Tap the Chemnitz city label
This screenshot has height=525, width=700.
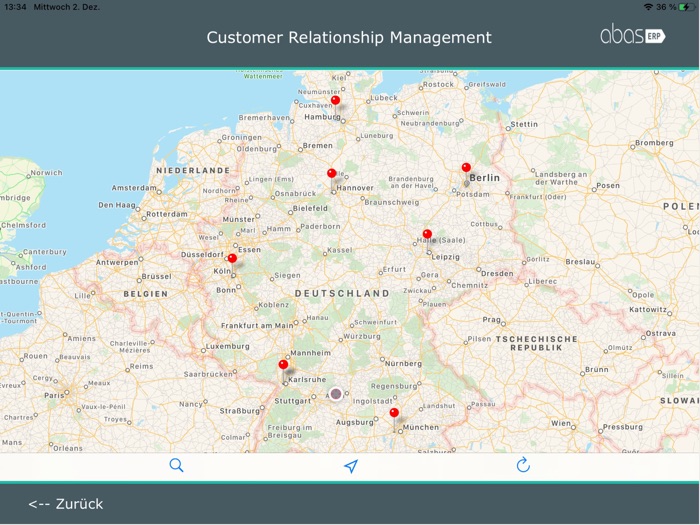470,285
